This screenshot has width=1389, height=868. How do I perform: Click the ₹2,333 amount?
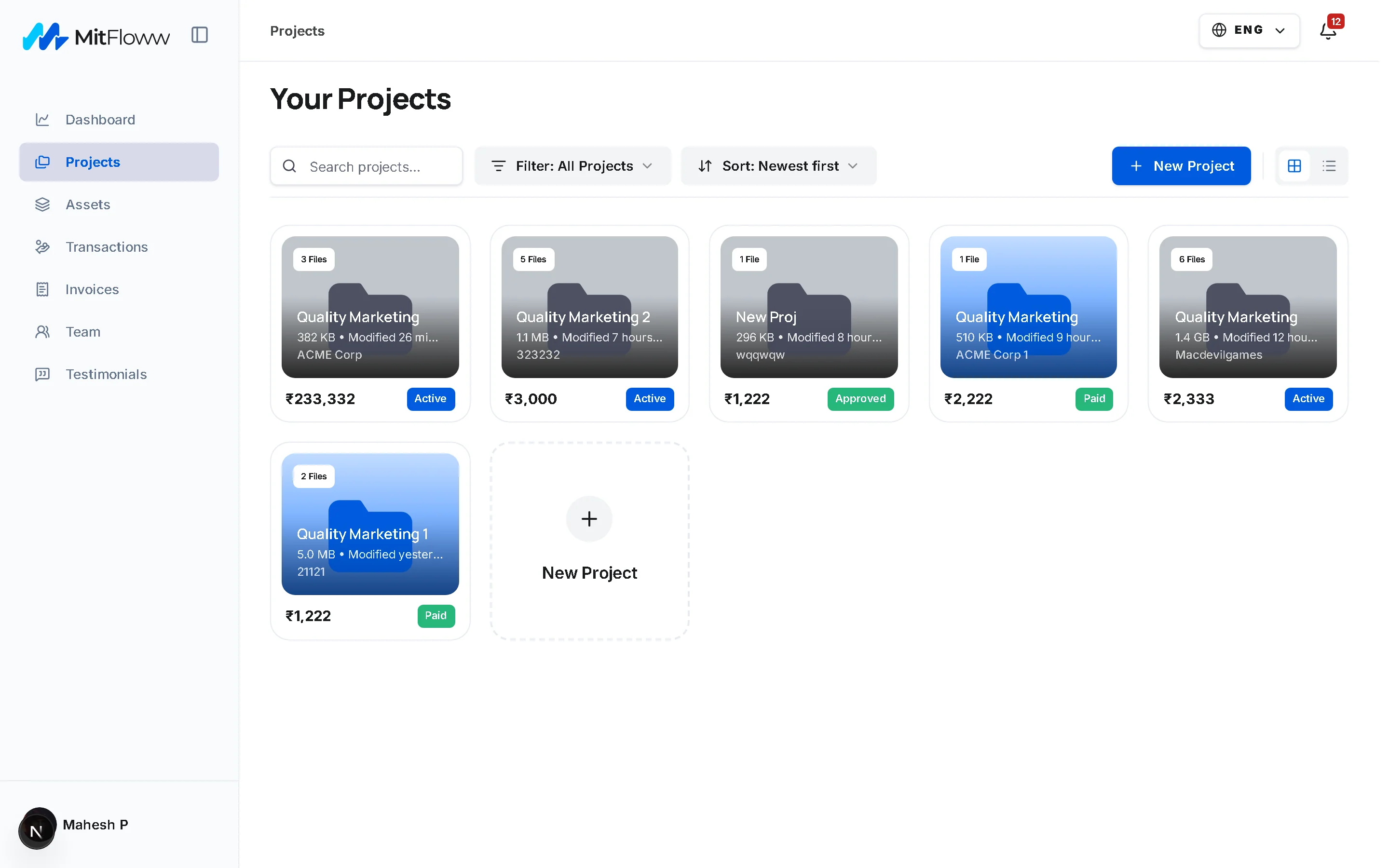pyautogui.click(x=1189, y=399)
